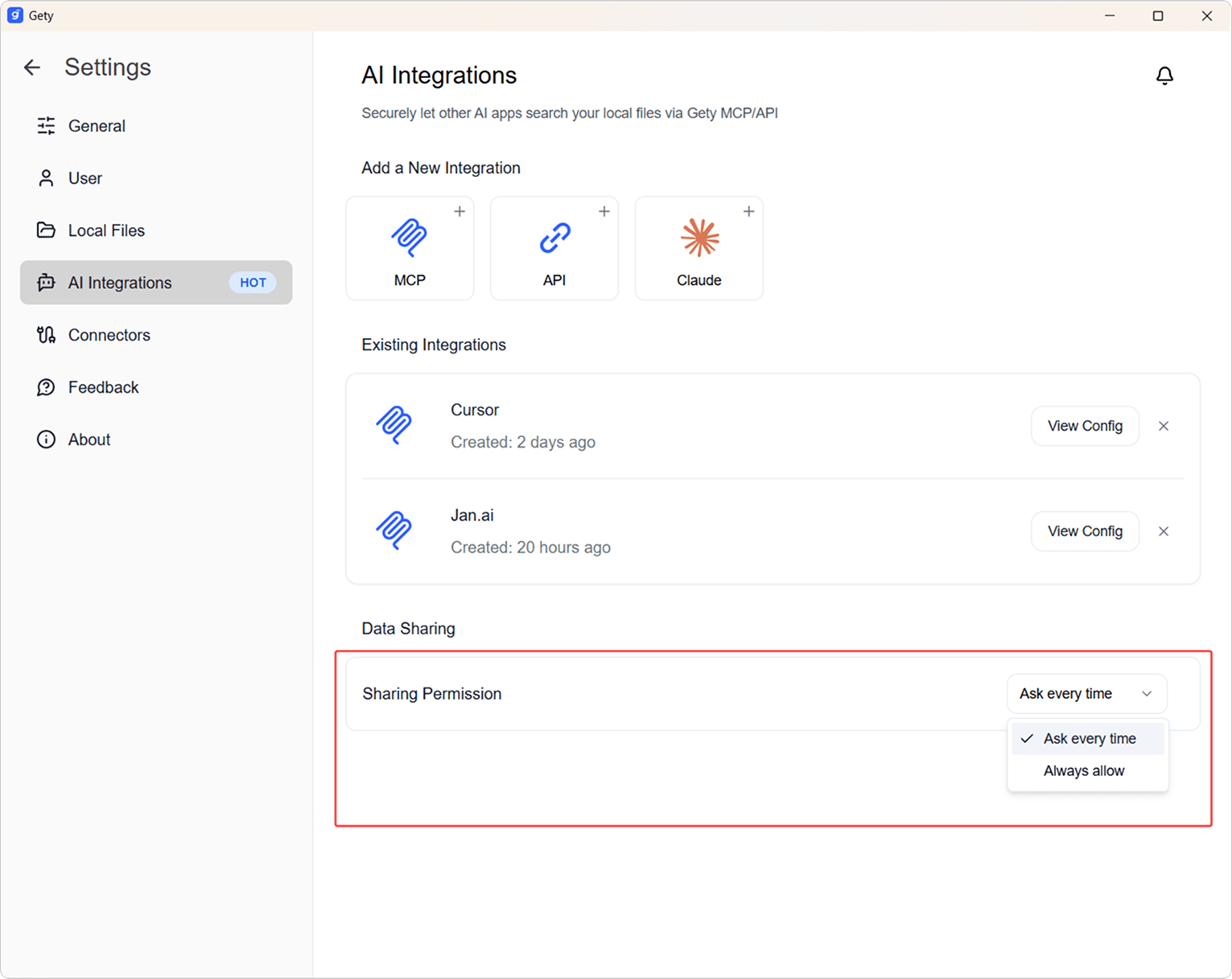Select the checked Ask every time option

point(1088,738)
